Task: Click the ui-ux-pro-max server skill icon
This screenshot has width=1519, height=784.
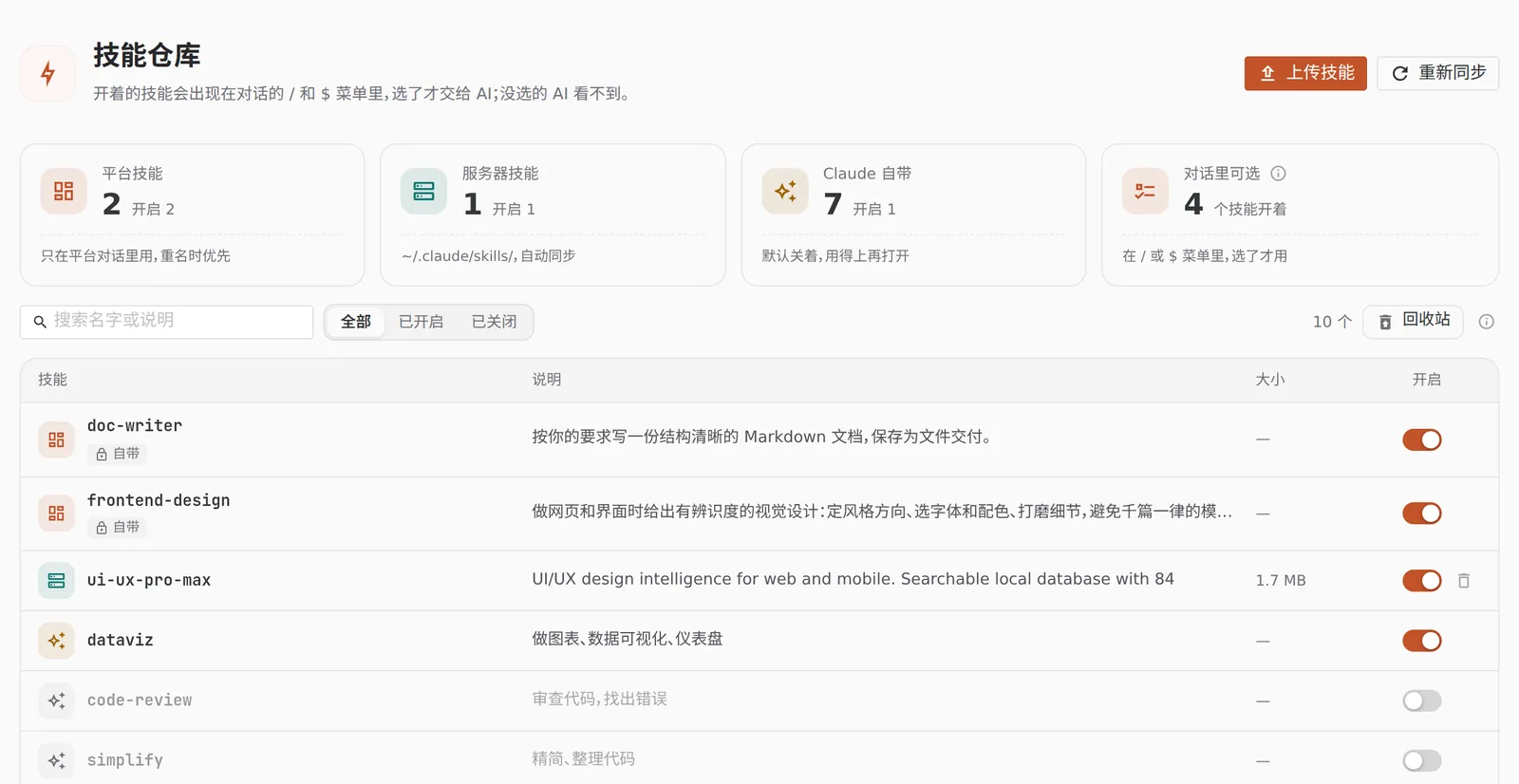Action: 56,580
